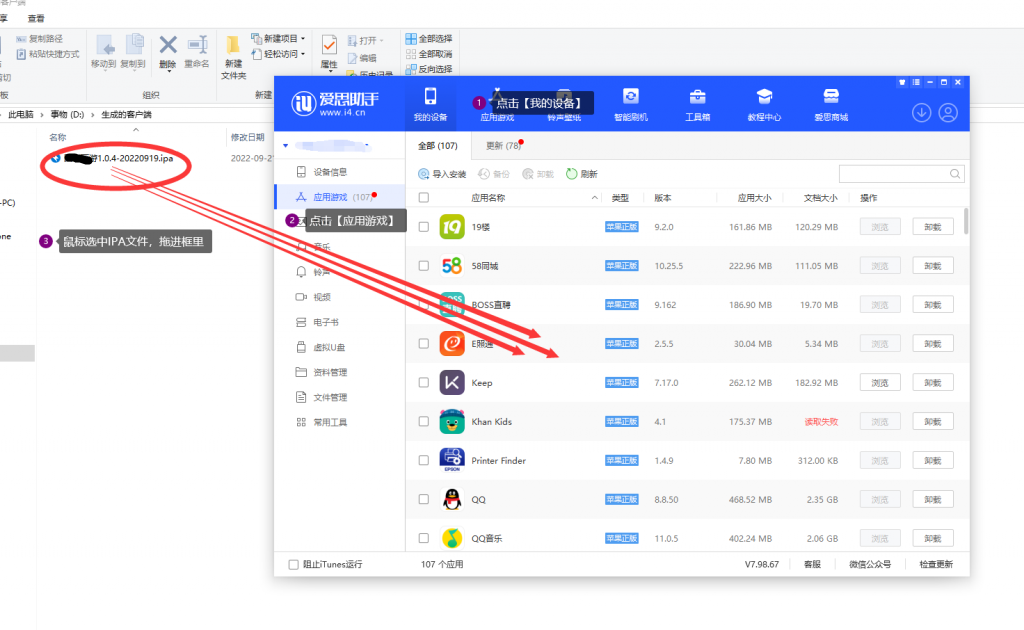Tick the checkbox for Khan Kids
The image size is (1024, 630).
click(x=424, y=422)
